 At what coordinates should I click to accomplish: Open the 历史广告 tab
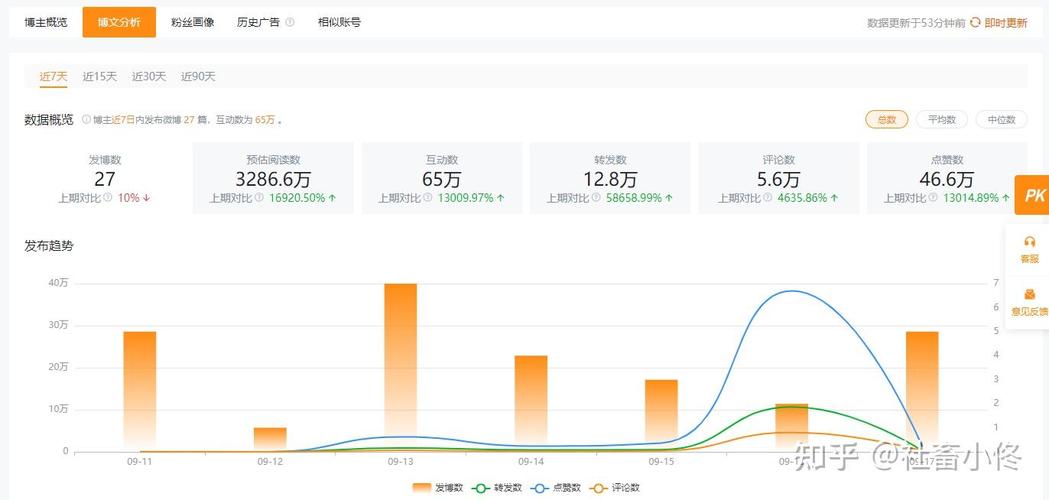click(x=259, y=22)
